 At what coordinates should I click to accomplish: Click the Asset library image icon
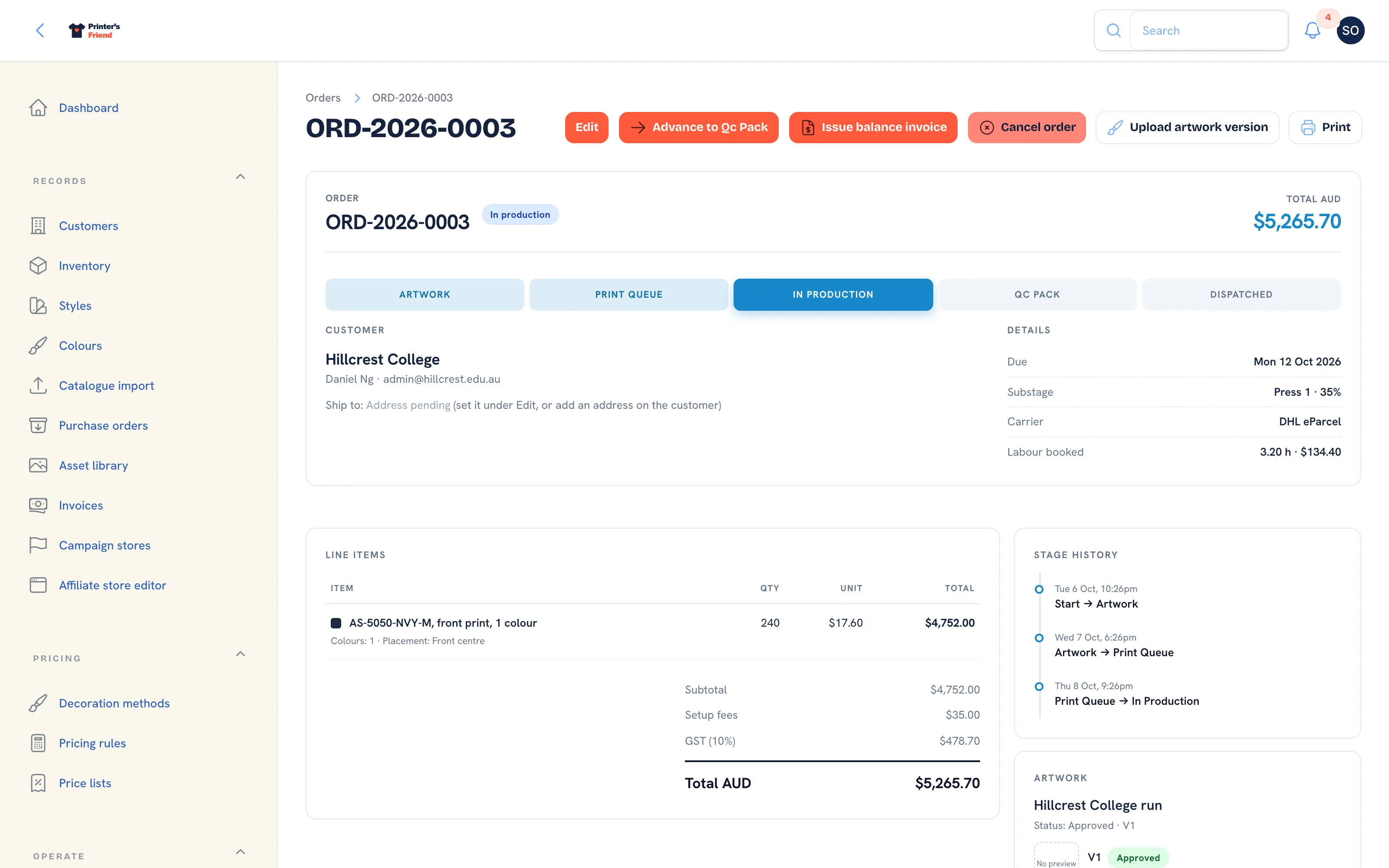[38, 465]
